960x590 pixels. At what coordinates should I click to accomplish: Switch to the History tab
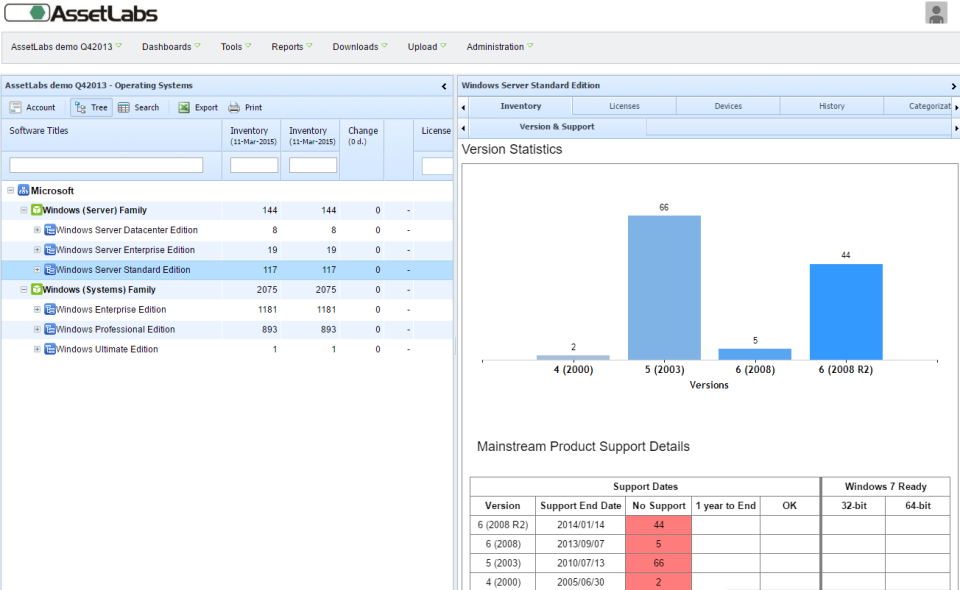(831, 106)
